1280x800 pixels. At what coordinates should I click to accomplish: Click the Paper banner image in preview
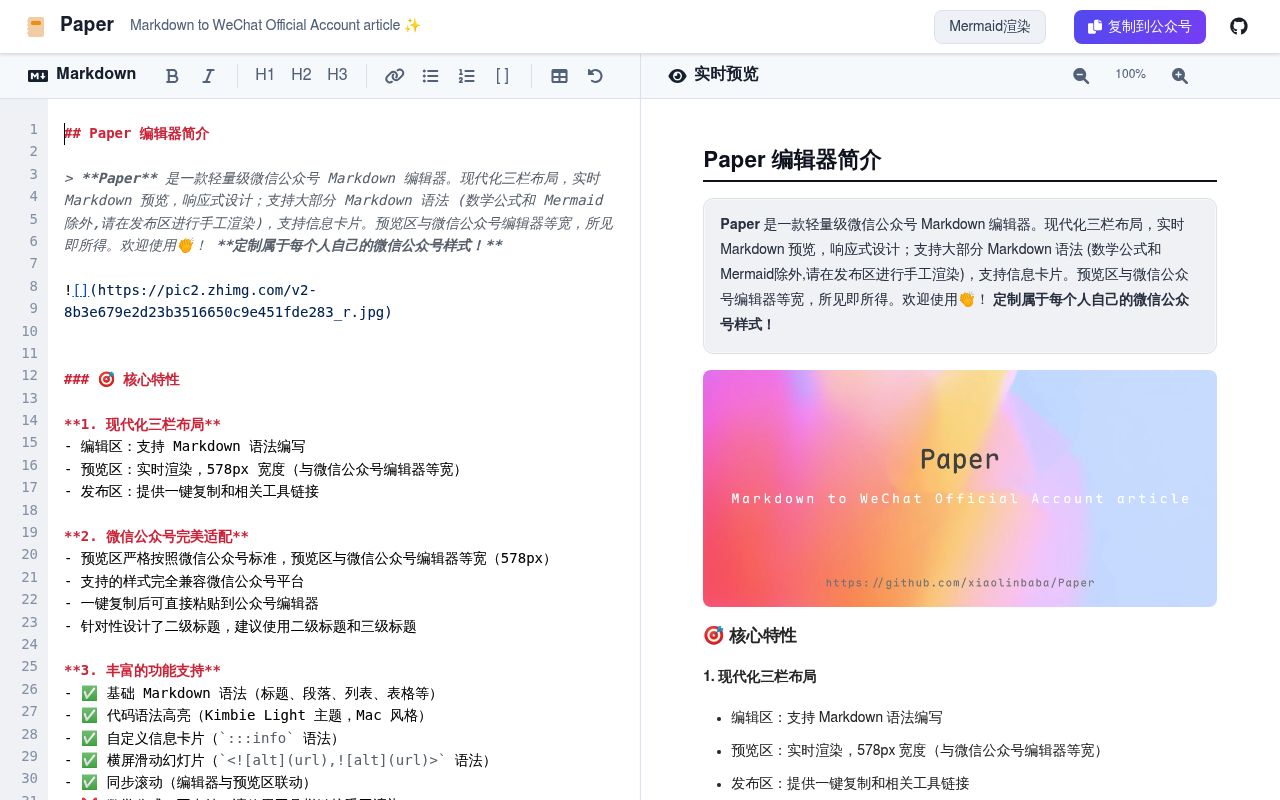pos(960,488)
